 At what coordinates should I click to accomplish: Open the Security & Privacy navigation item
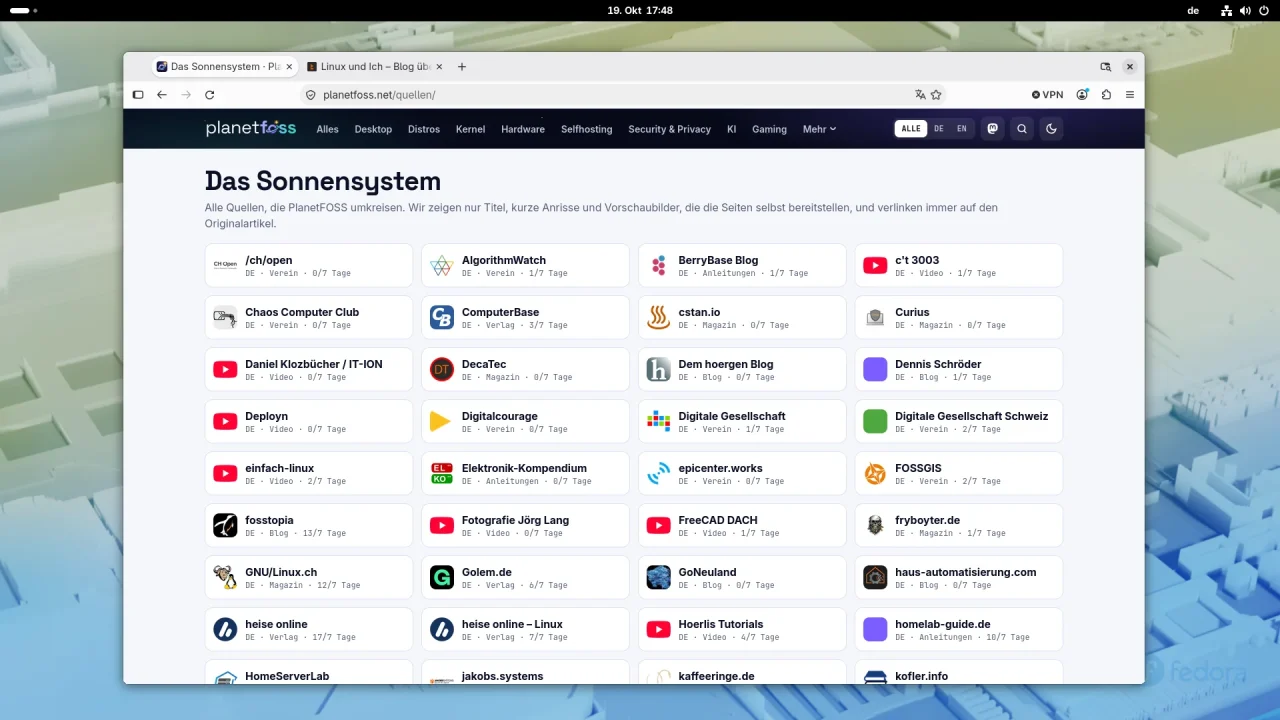(669, 129)
